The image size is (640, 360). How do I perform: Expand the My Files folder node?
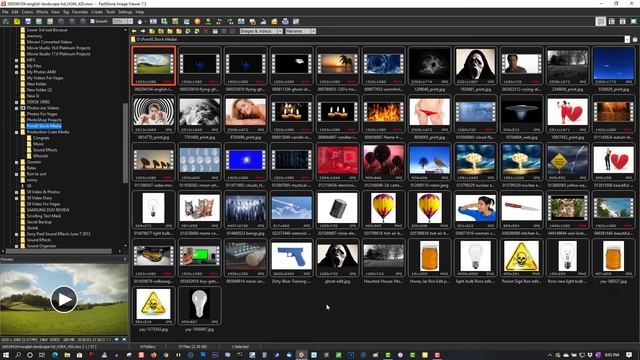tap(17, 66)
